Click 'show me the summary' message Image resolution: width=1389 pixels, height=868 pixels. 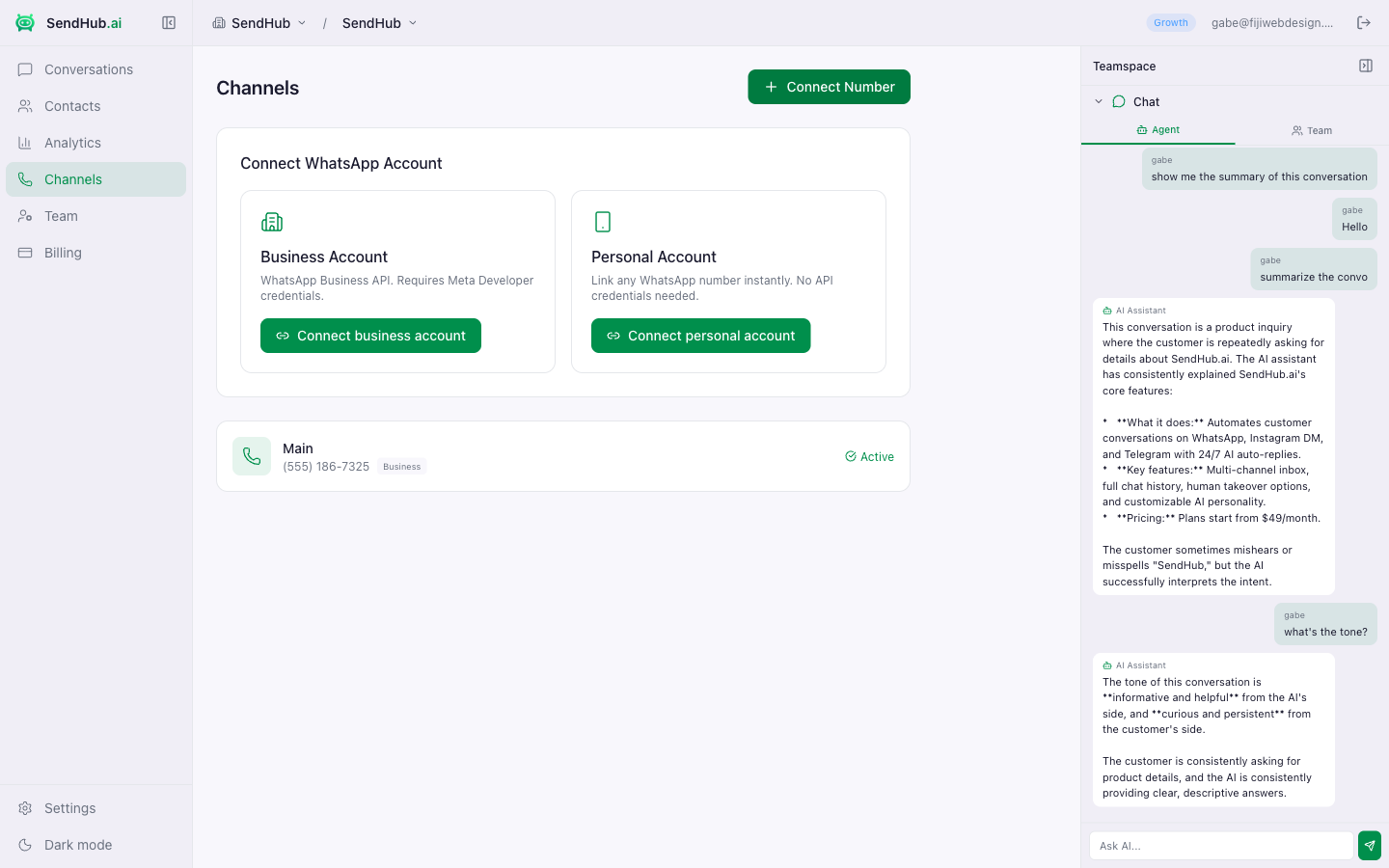(x=1260, y=169)
